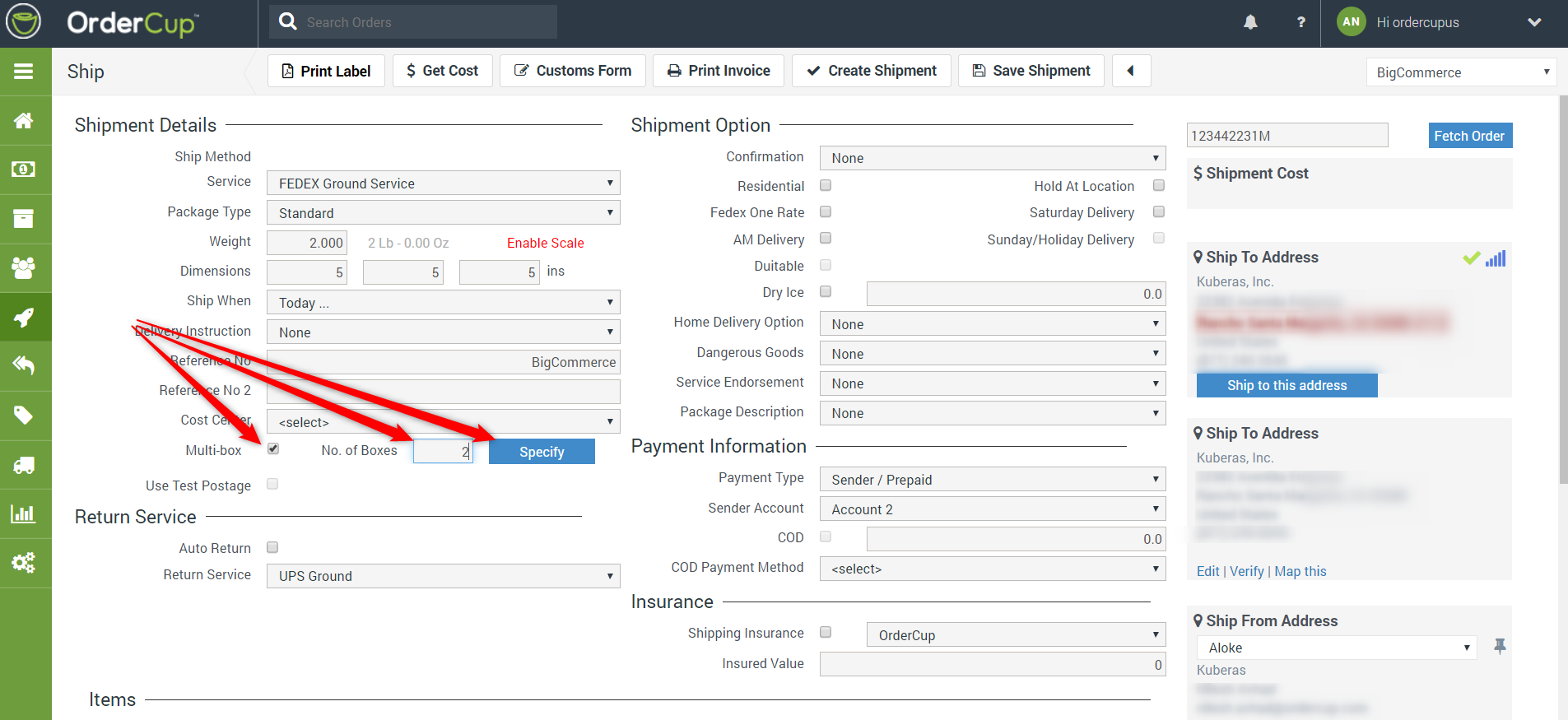Image resolution: width=1568 pixels, height=720 pixels.
Task: Open Package Type dropdown
Action: click(444, 212)
